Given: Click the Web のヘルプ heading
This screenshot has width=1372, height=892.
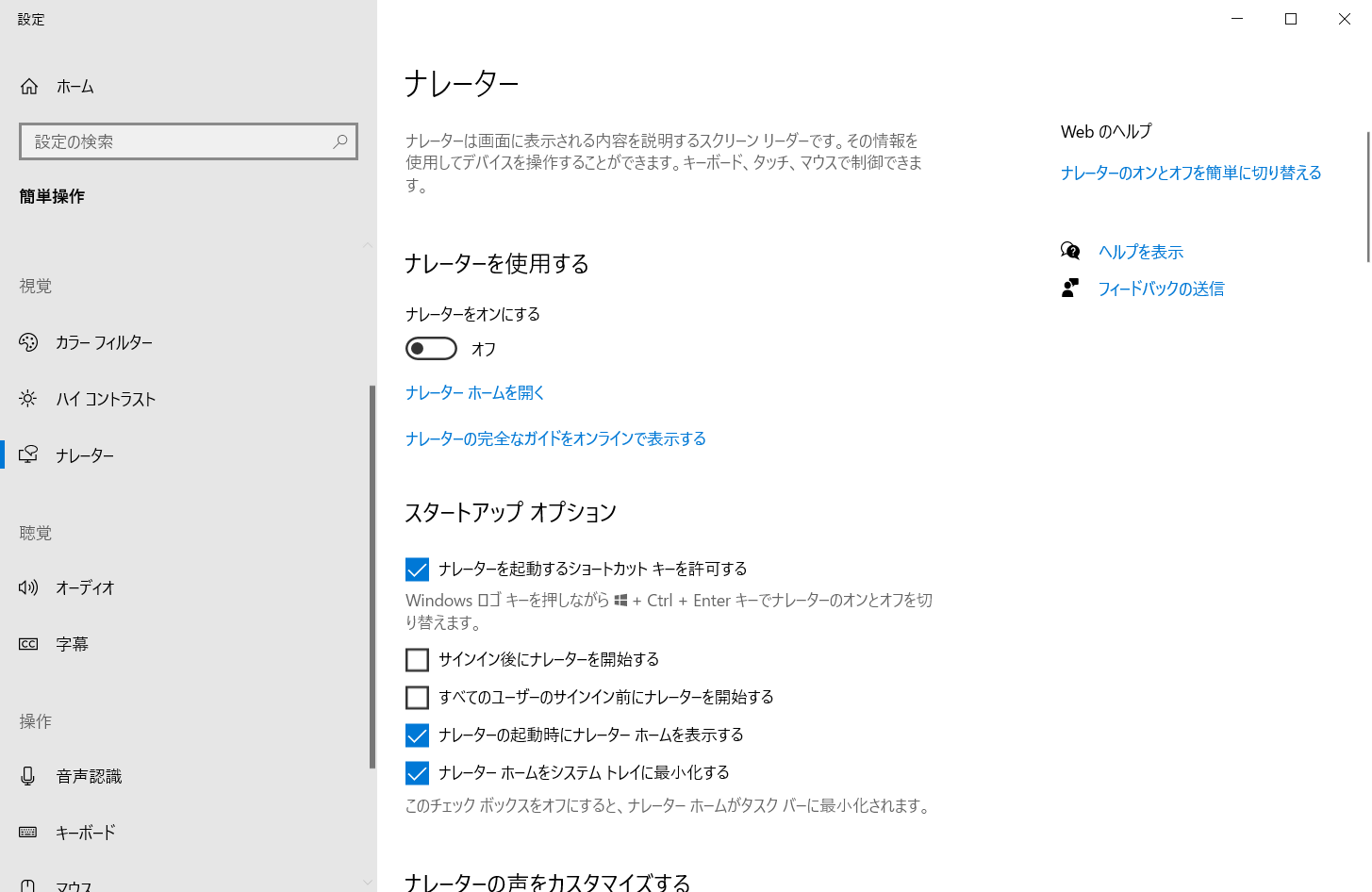Looking at the screenshot, I should coord(1106,132).
